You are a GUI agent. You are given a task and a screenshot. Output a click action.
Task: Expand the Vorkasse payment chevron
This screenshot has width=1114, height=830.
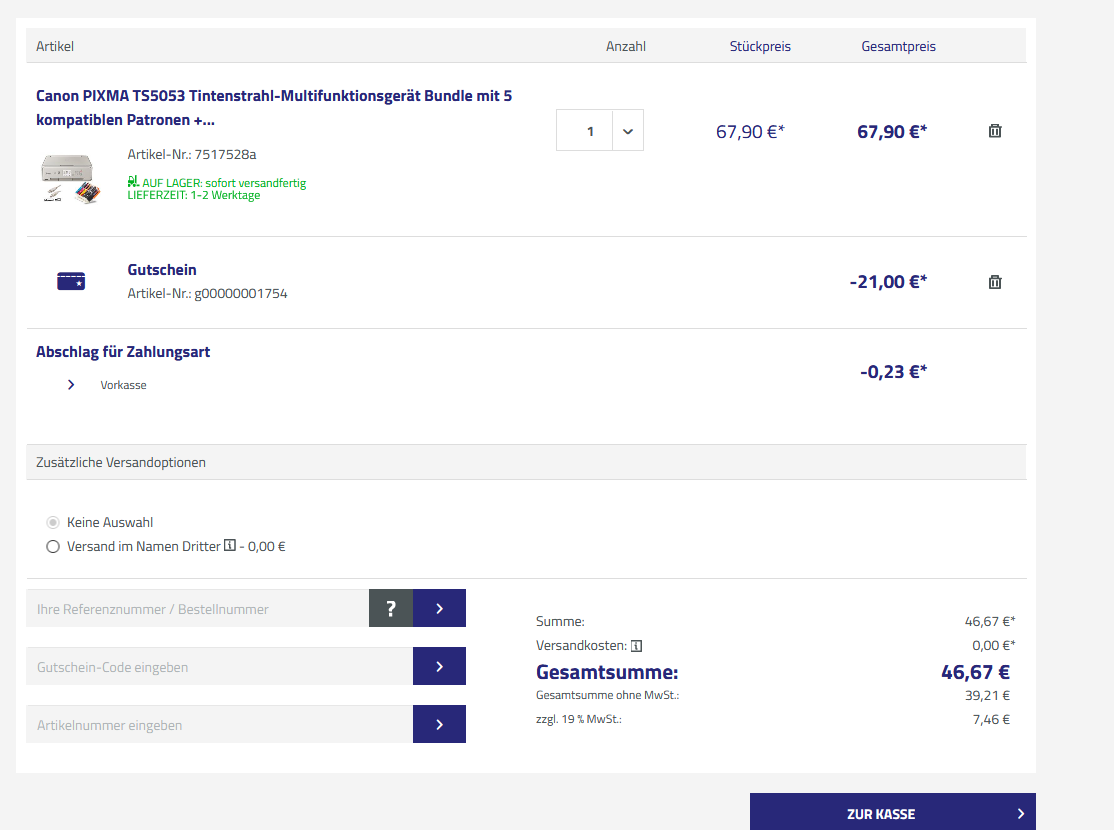tap(71, 385)
